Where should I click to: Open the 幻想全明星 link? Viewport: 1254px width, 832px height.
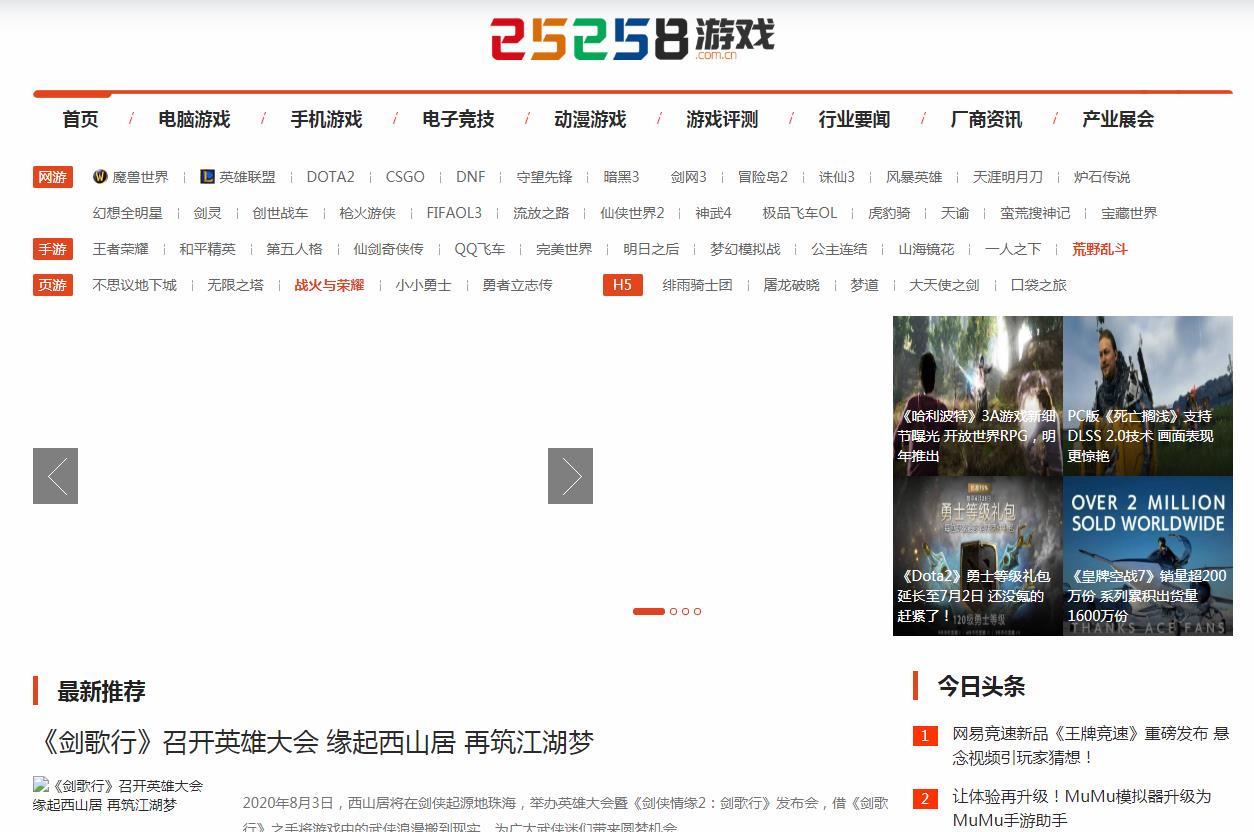(128, 213)
